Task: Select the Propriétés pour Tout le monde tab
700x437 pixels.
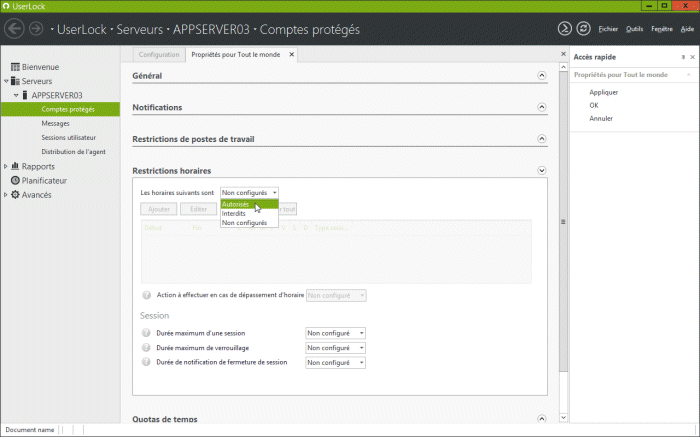Action: click(x=236, y=54)
